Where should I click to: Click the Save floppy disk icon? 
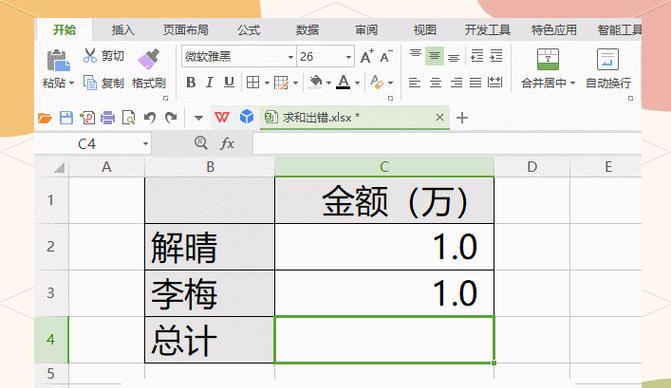coord(66,118)
